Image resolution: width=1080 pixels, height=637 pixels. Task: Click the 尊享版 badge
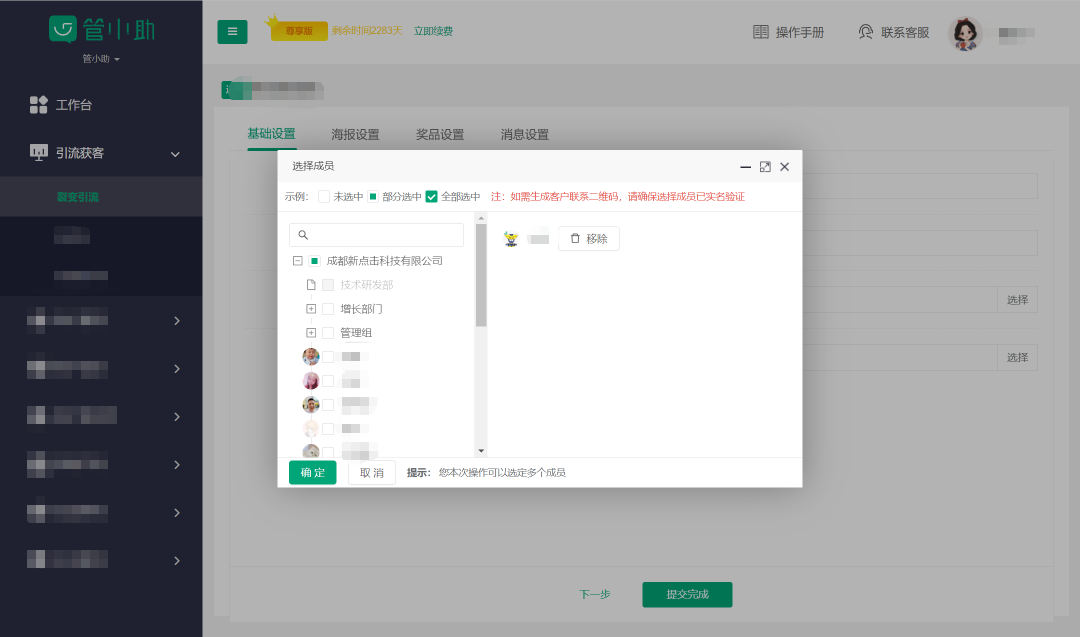(x=299, y=31)
